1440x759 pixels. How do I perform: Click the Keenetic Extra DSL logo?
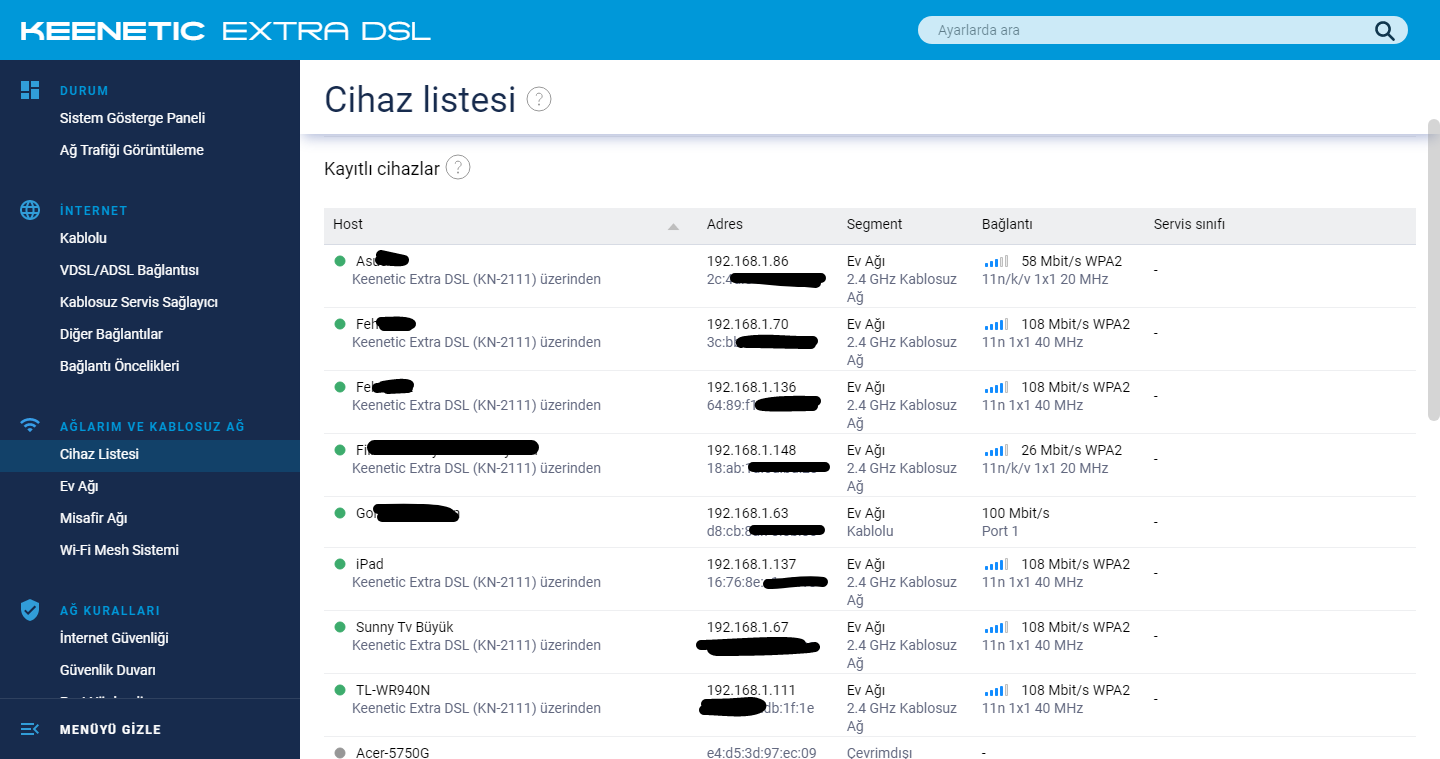pyautogui.click(x=226, y=30)
